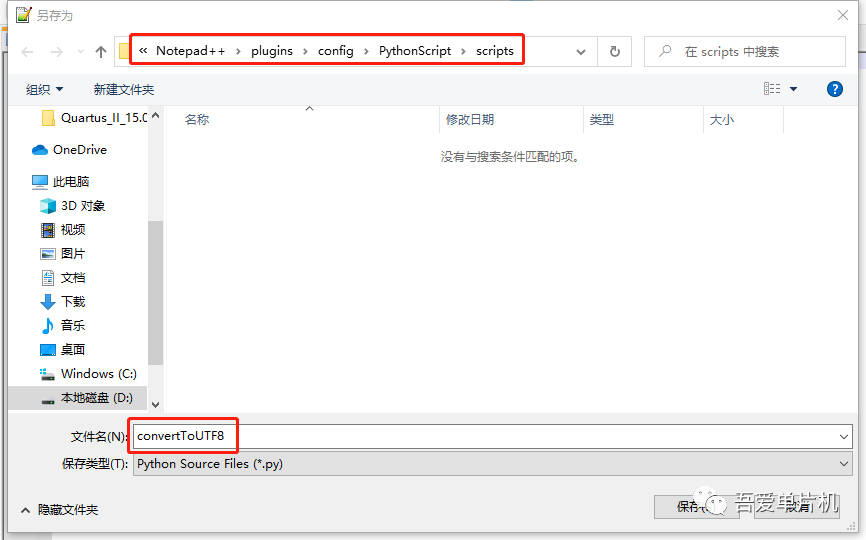Open 桌面 folder in the sidebar
Image resolution: width=866 pixels, height=540 pixels.
click(x=63, y=350)
